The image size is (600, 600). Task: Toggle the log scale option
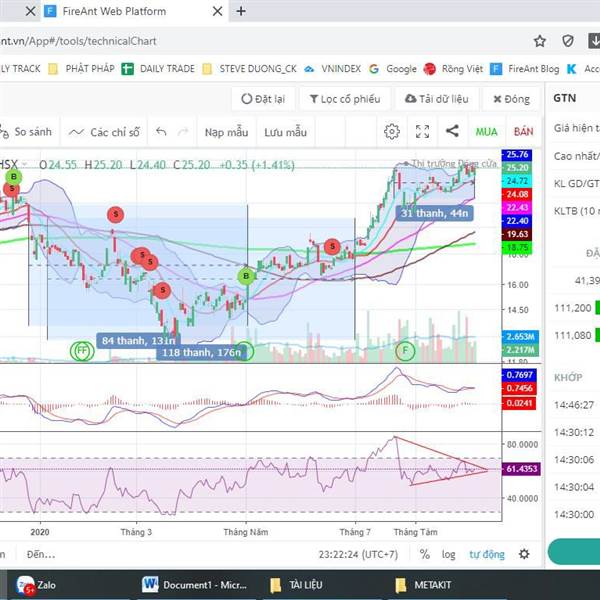coord(449,554)
